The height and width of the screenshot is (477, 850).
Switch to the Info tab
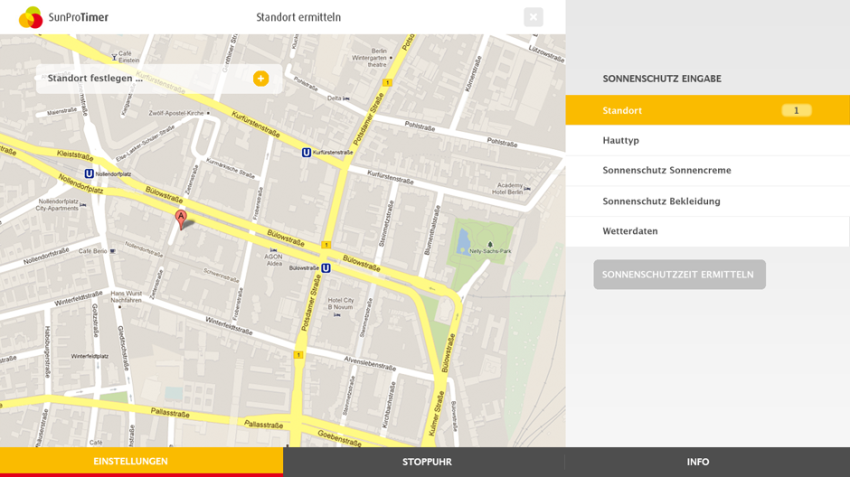[x=698, y=462]
